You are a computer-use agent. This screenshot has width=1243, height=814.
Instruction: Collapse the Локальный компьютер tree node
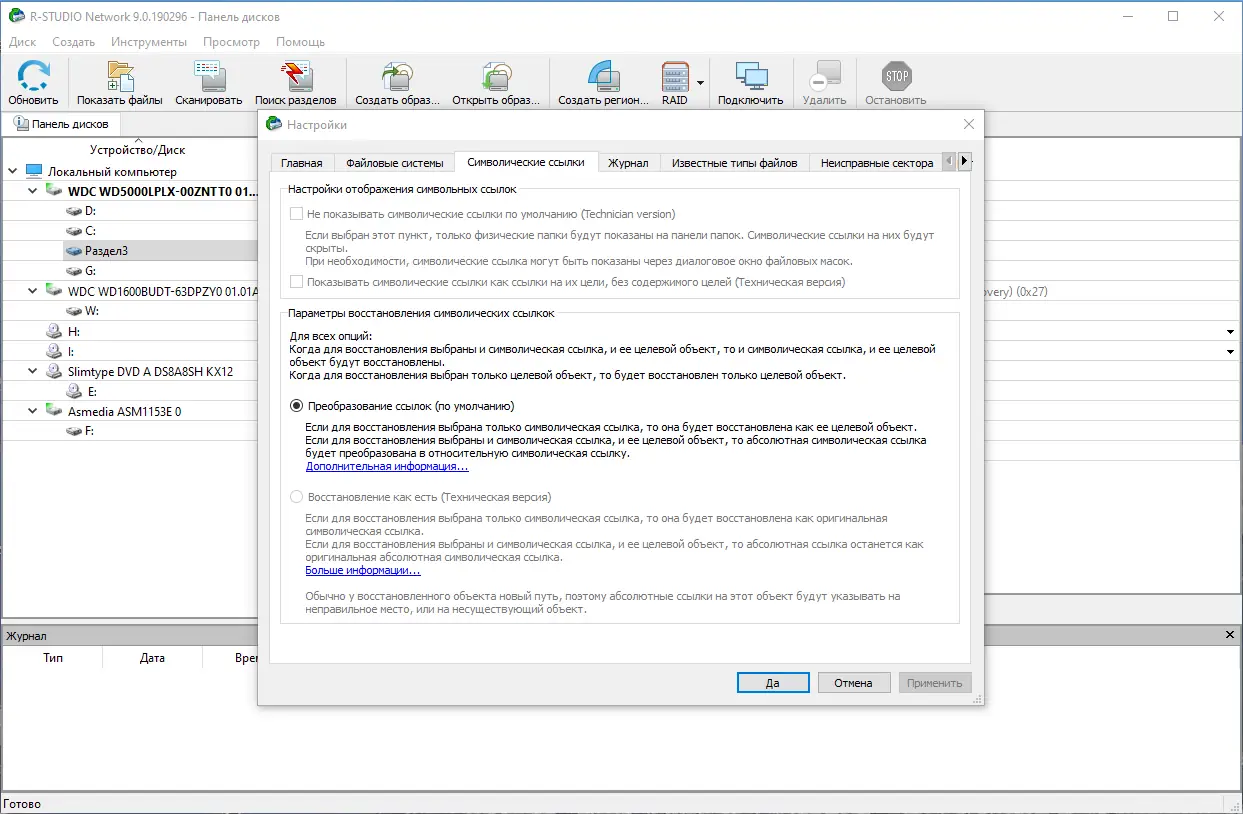click(x=12, y=171)
